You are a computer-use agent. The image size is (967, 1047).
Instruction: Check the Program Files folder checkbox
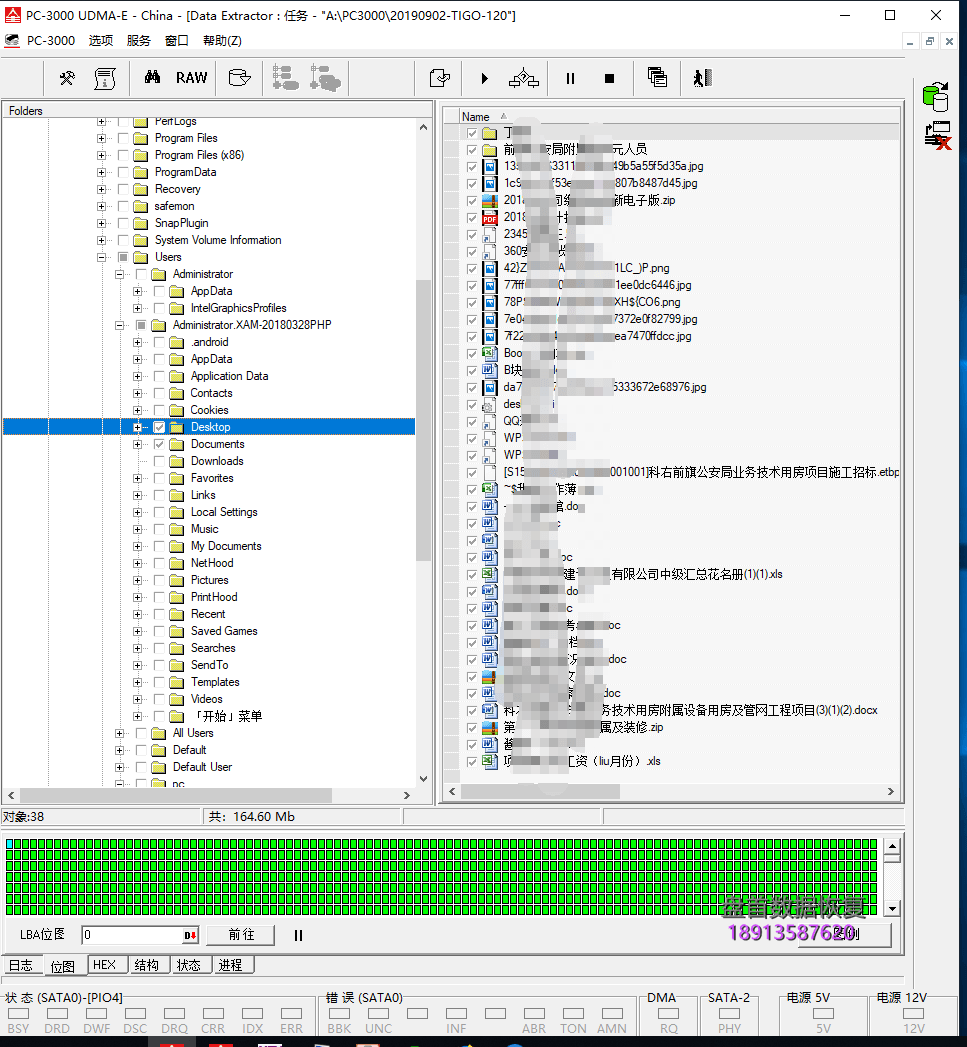point(123,138)
